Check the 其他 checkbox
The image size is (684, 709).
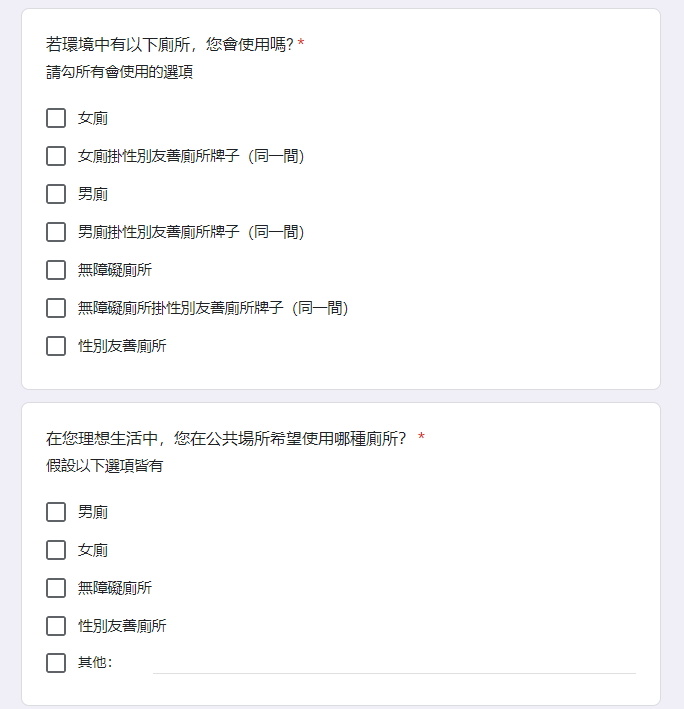pos(56,663)
